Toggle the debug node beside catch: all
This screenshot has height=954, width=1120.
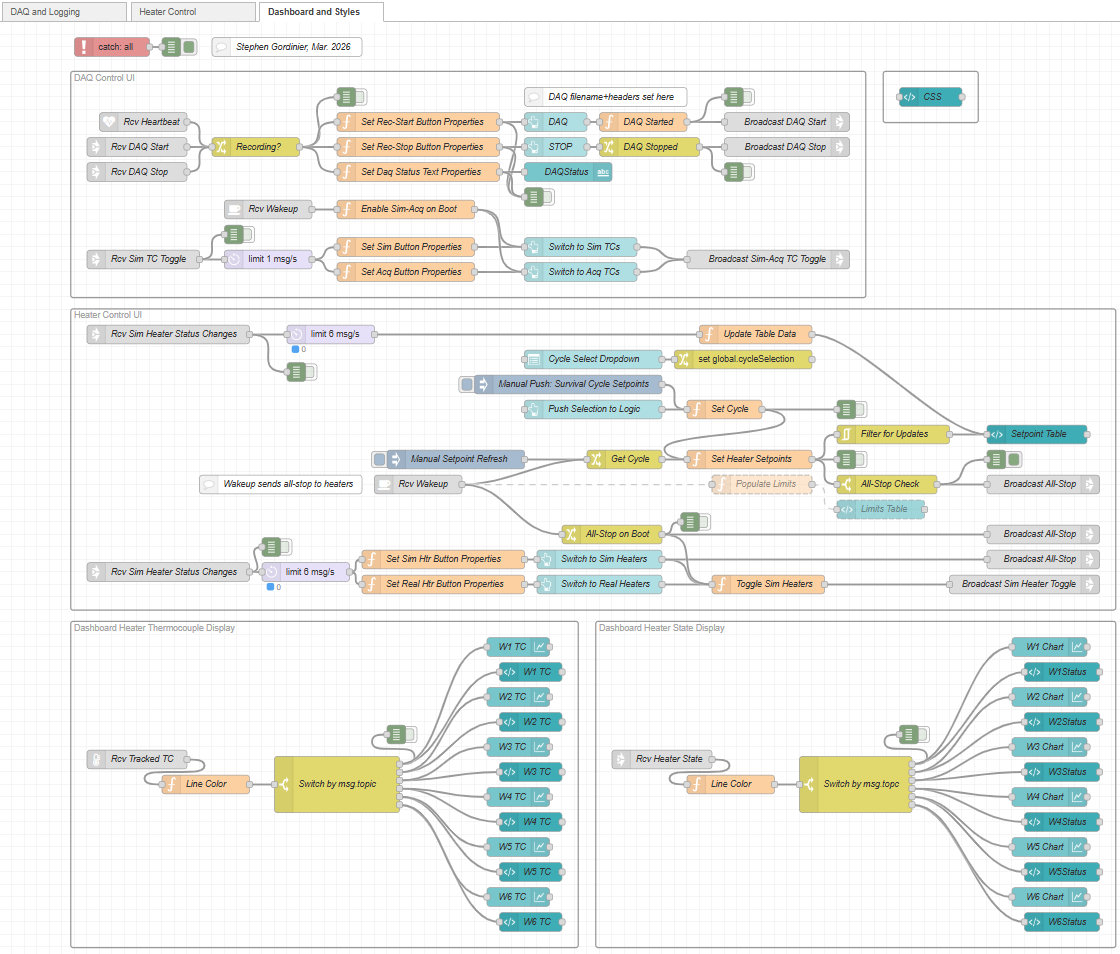coord(189,47)
